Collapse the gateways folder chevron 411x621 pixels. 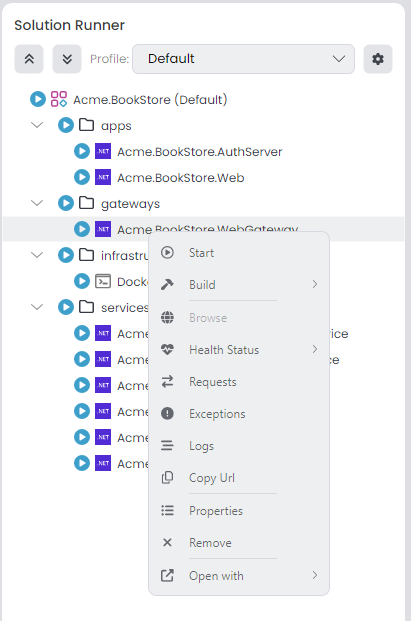point(37,203)
